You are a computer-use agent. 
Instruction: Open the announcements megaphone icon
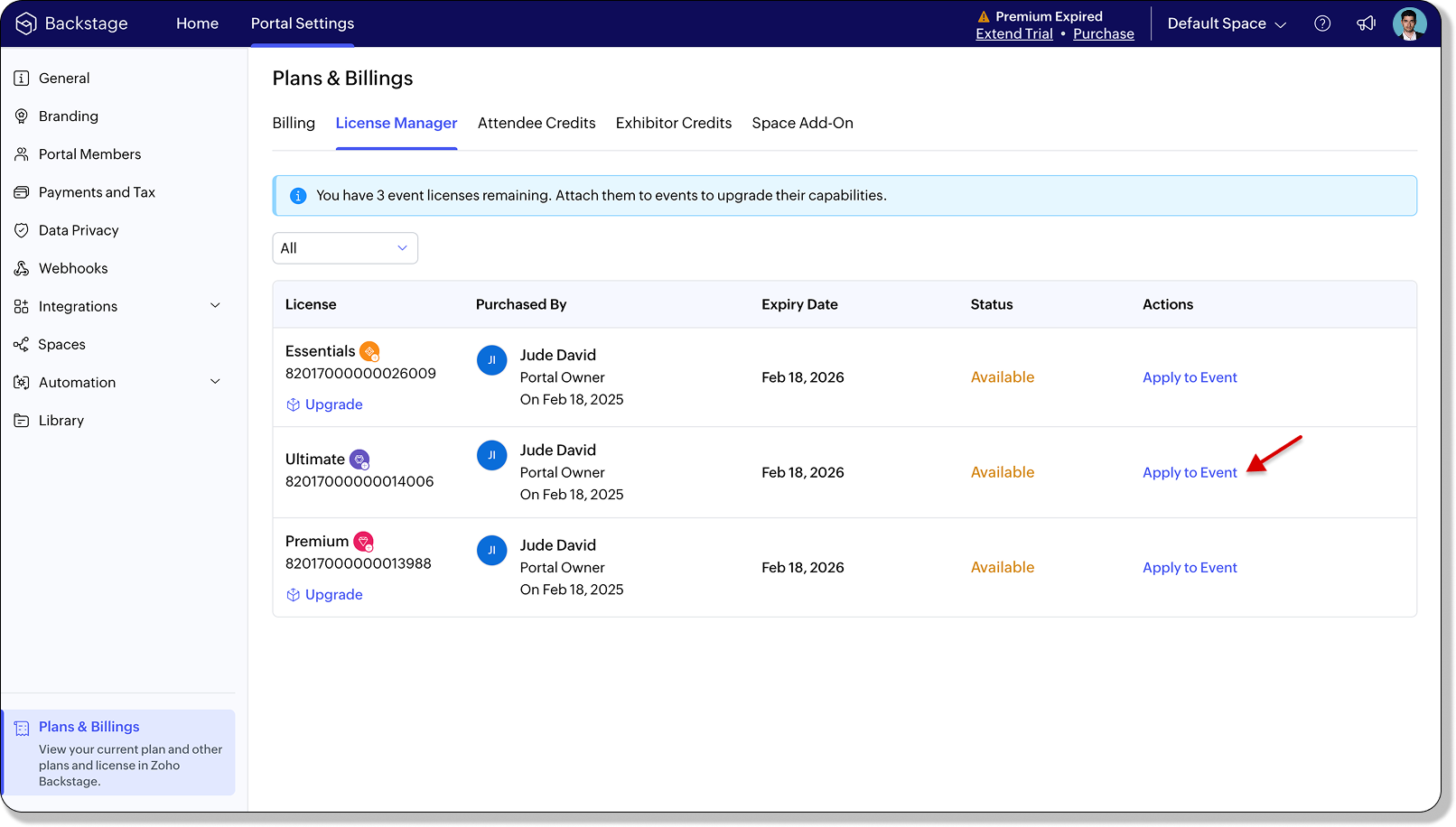click(1366, 23)
